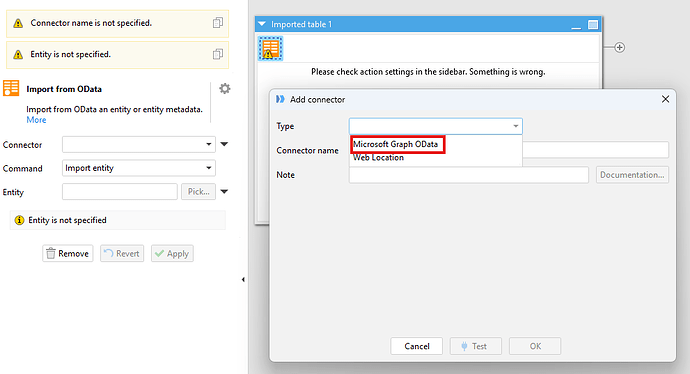
Task: Open the Connector dropdown in the sidebar
Action: coord(139,144)
